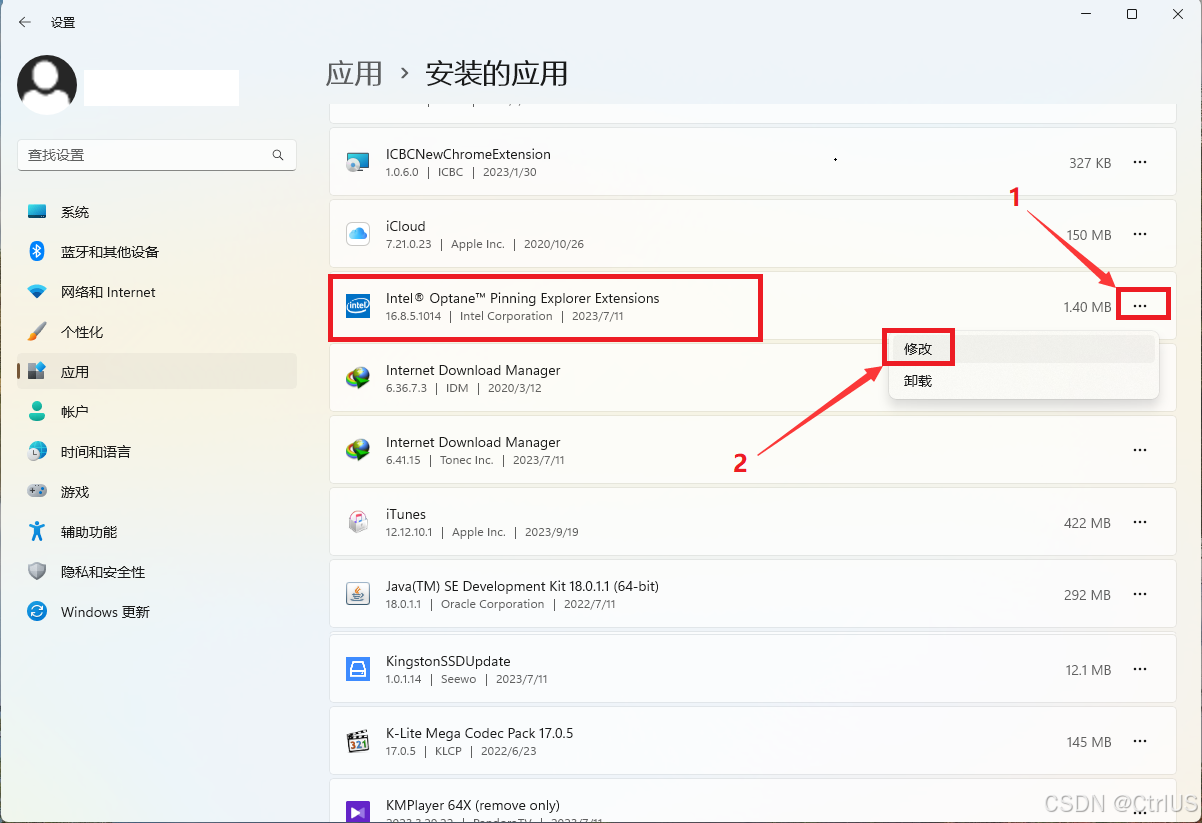Click the iCloud 150 MB size value
1202x823 pixels.
tap(1088, 235)
